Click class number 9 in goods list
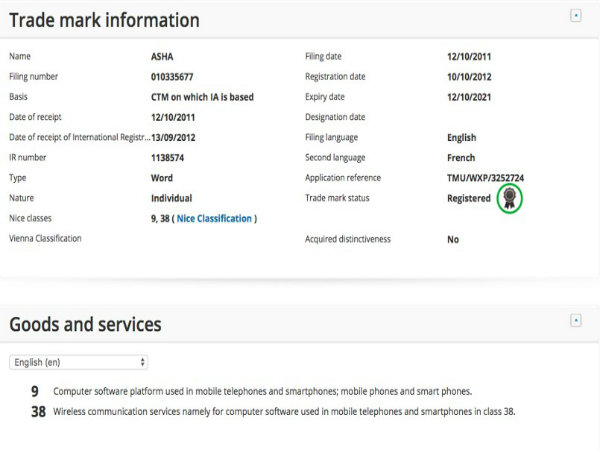 pyautogui.click(x=35, y=391)
